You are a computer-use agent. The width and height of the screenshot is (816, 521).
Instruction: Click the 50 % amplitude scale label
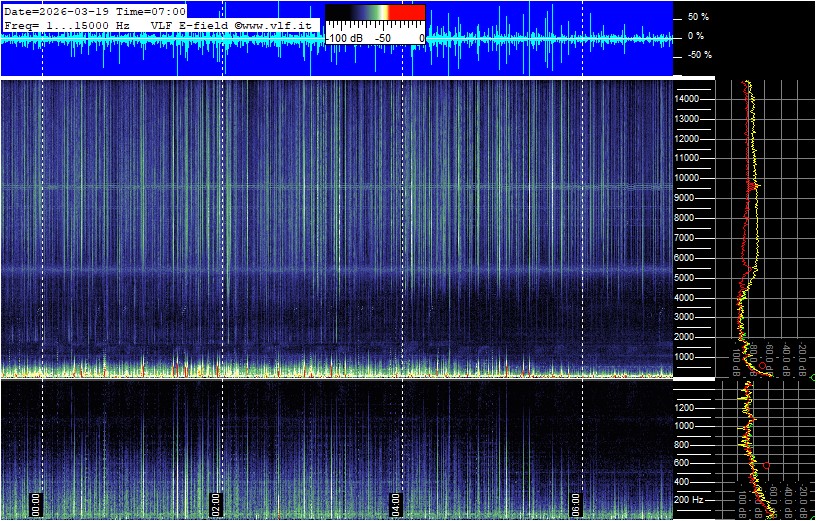(698, 17)
